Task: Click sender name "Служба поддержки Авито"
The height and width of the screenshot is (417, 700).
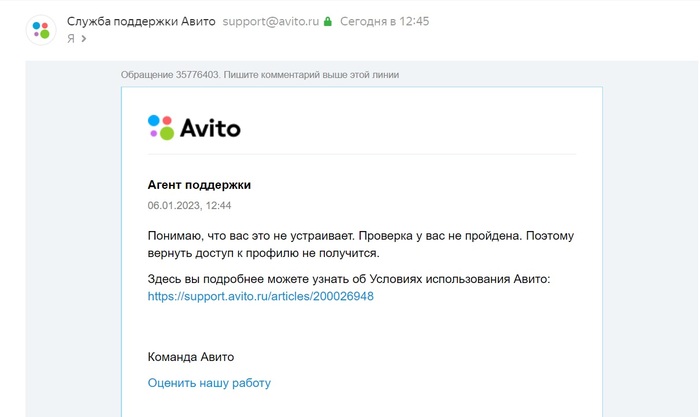Action: tap(140, 21)
